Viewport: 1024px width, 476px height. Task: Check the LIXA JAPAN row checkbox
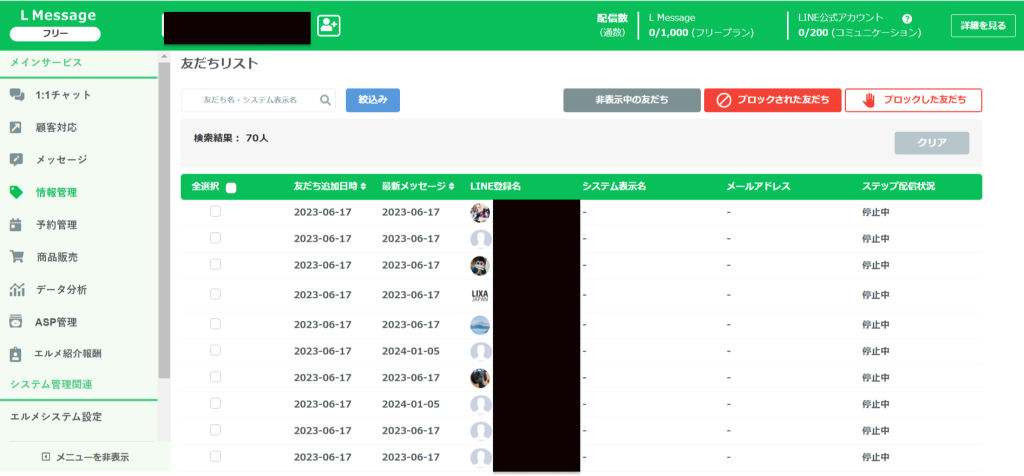215,295
